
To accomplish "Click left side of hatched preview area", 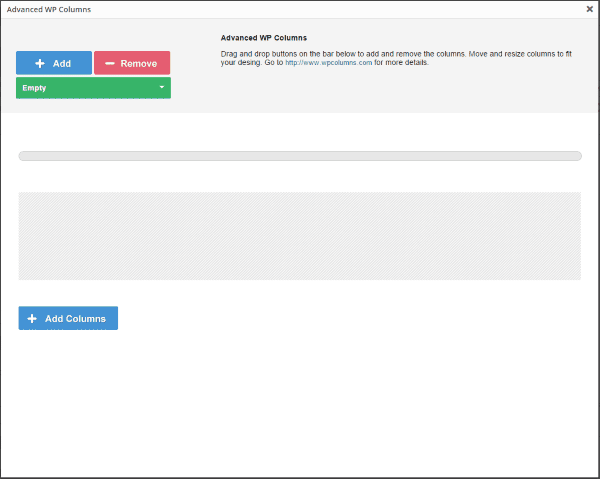I will [60, 236].
